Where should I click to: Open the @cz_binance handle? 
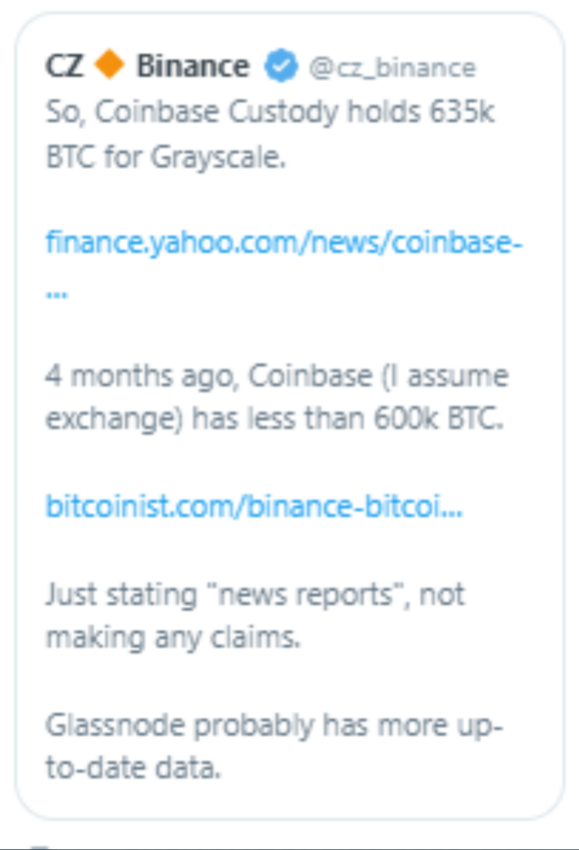coord(392,68)
